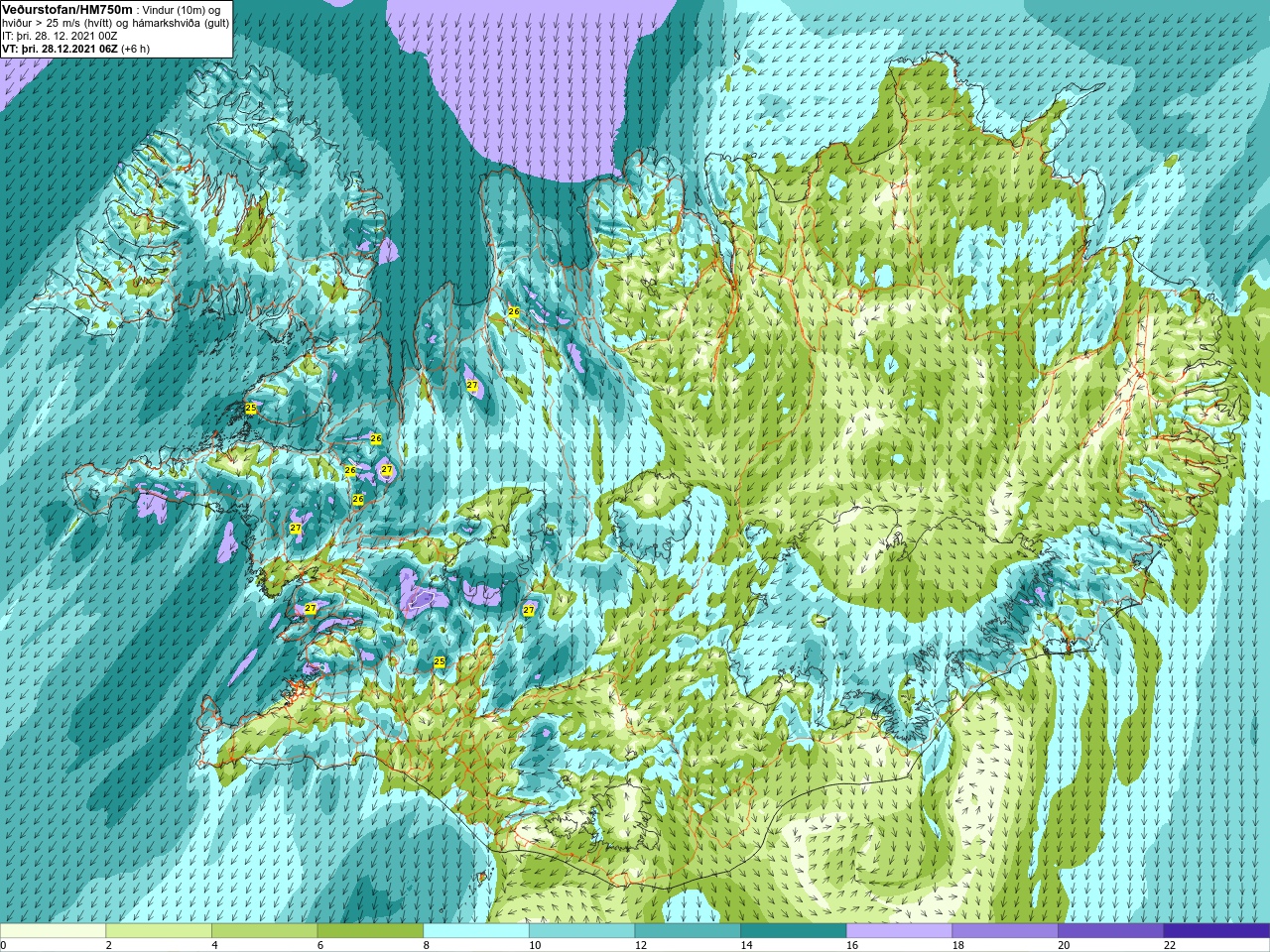The height and width of the screenshot is (952, 1270).
Task: Click the lavender 16–18 m/s legend swatch
Action: (x=899, y=931)
